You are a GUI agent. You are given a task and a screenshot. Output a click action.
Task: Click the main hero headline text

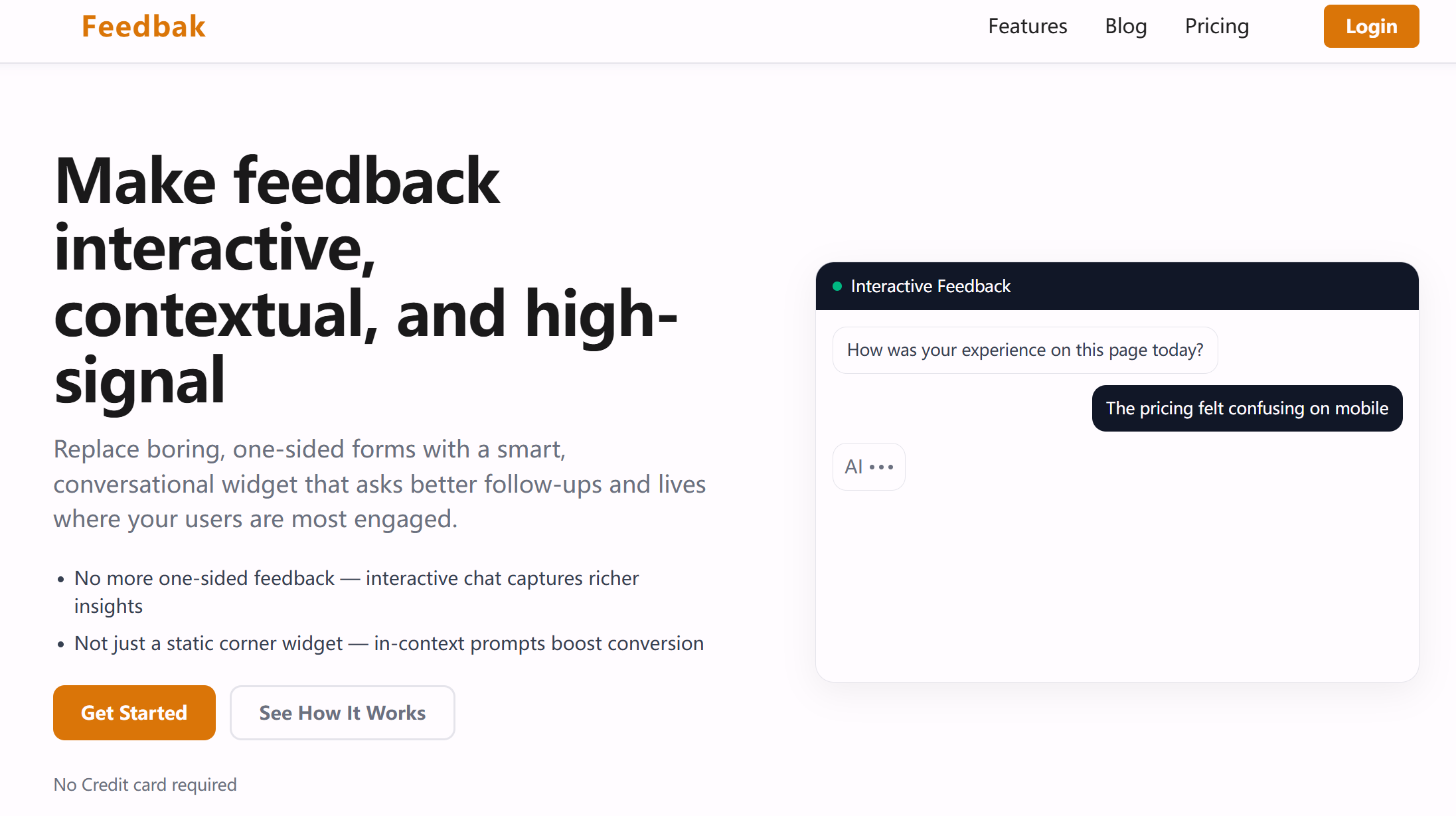pos(365,280)
